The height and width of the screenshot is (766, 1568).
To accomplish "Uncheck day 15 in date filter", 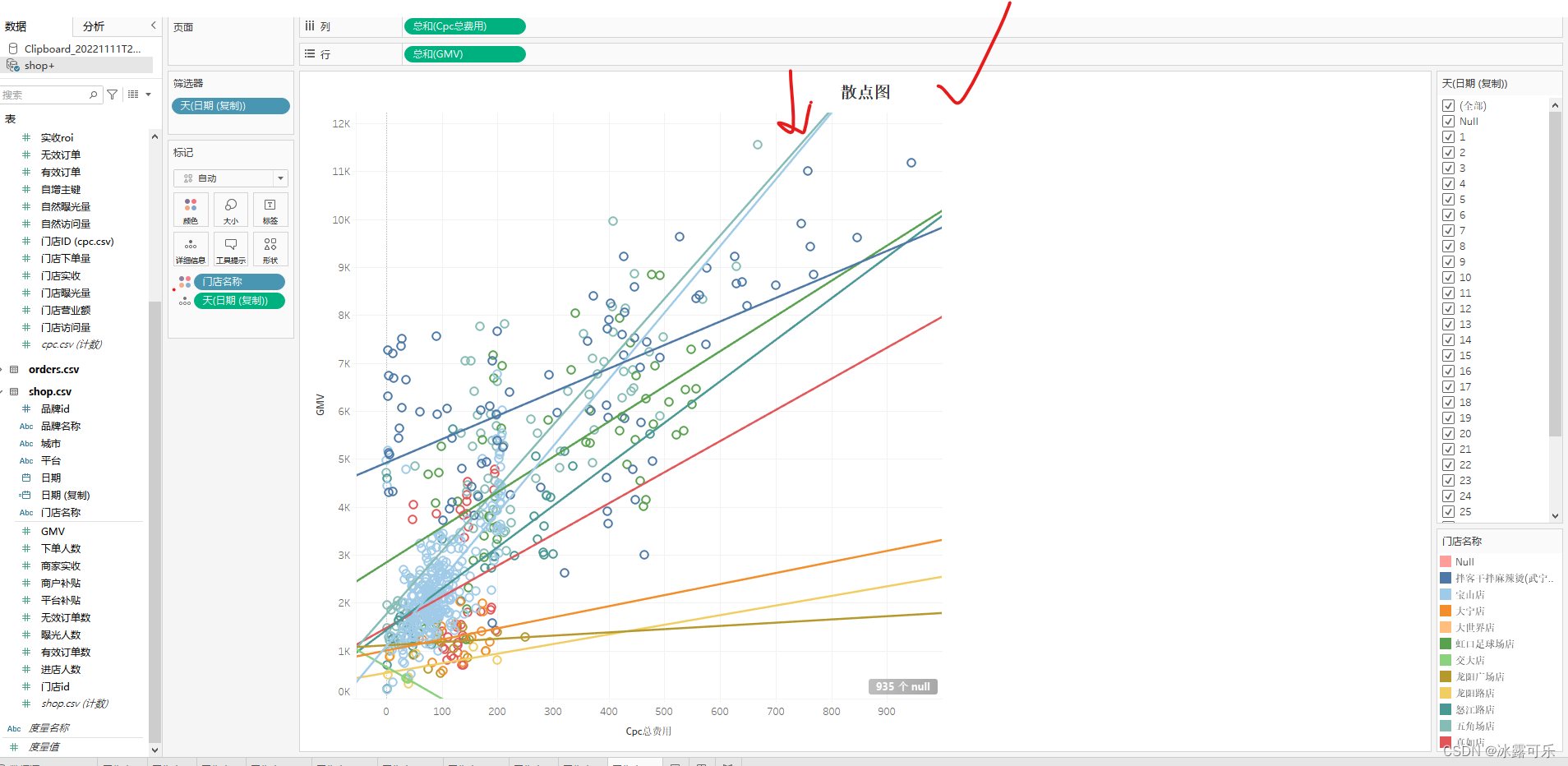I will pyautogui.click(x=1448, y=356).
